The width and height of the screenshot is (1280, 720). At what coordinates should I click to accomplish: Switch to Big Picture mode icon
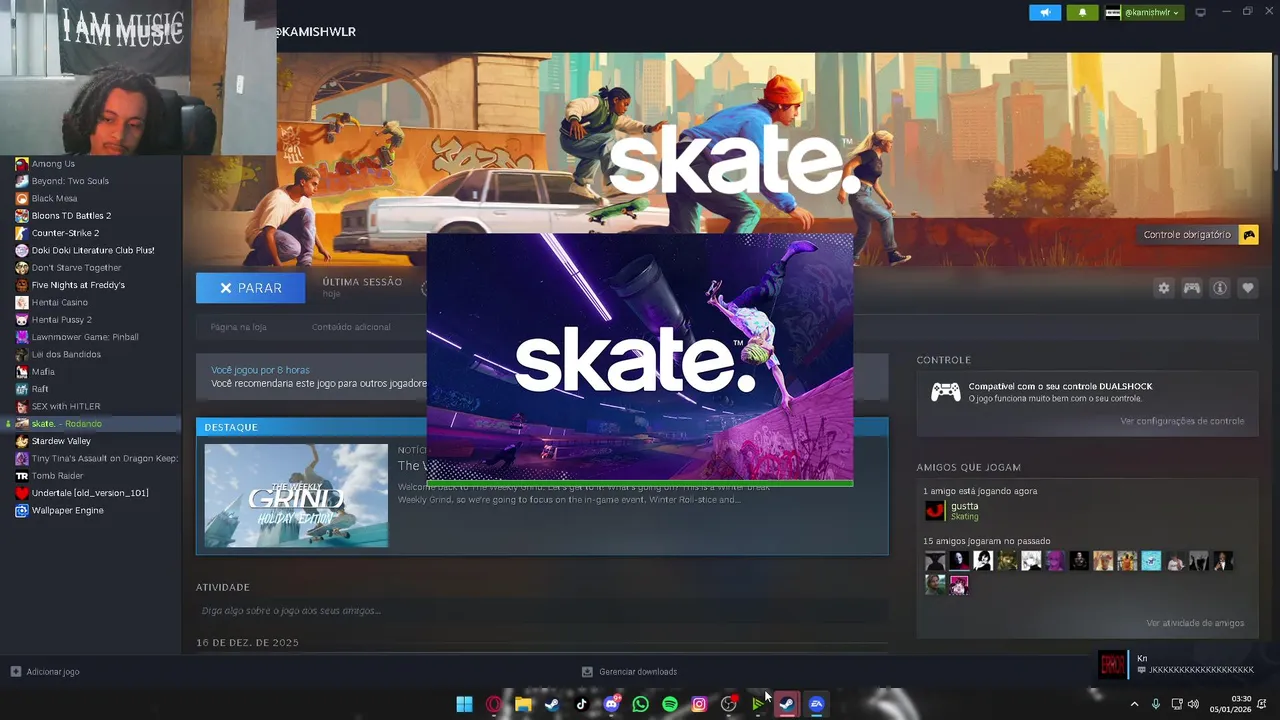[1201, 12]
